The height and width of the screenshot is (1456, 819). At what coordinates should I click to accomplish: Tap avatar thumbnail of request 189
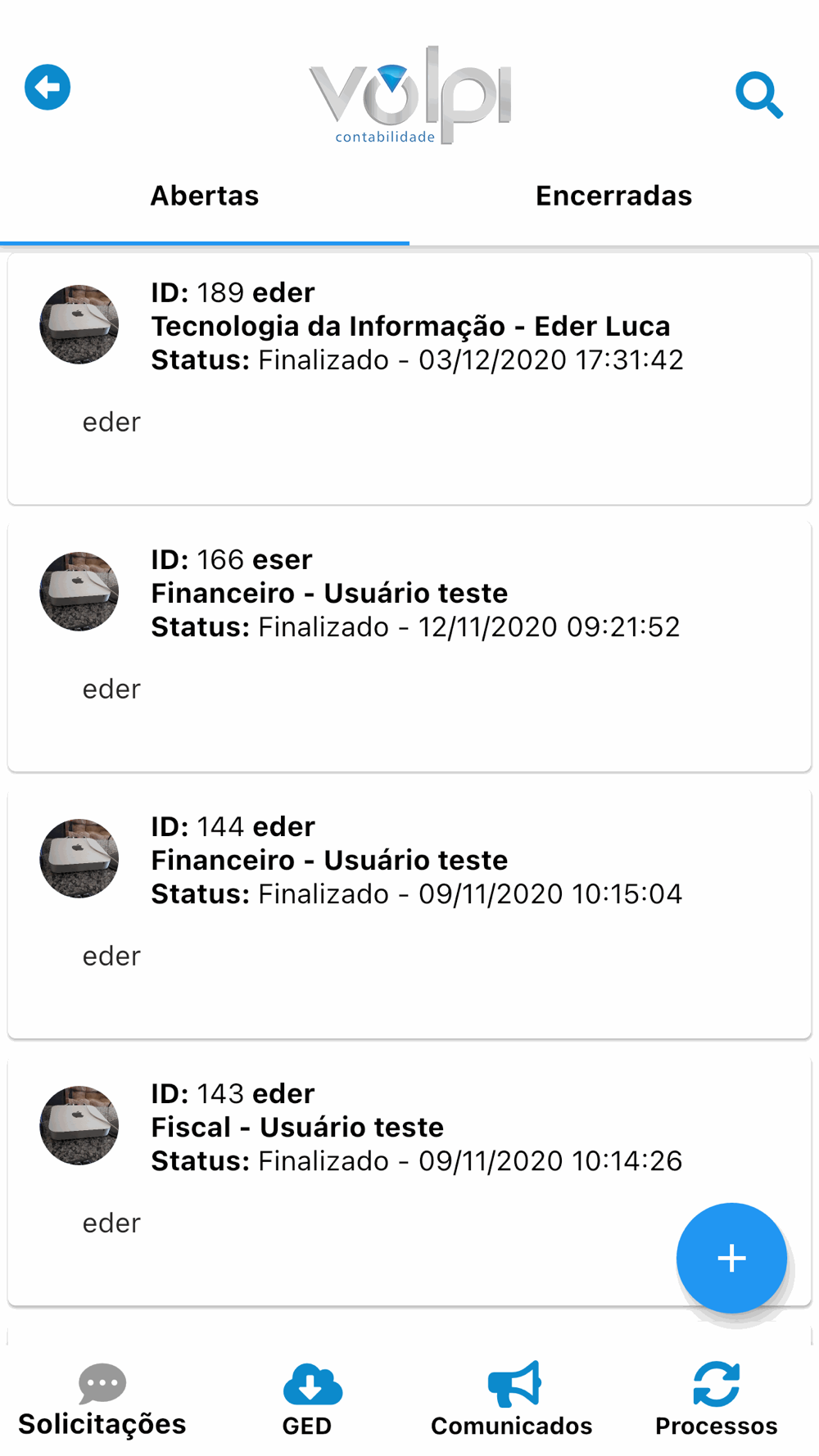point(79,324)
